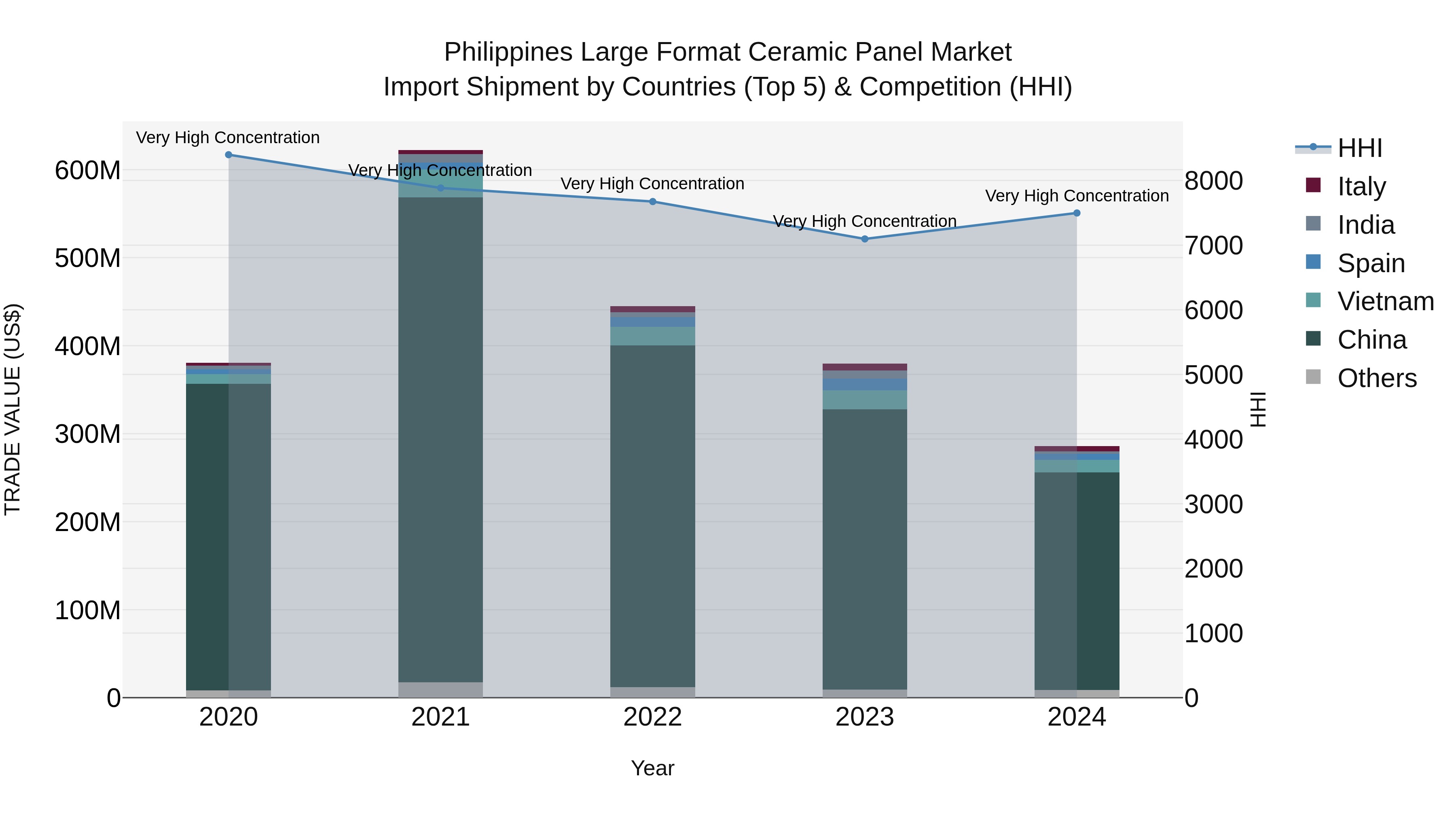Click 'Very High Concentration' label above 2020
1456x819 pixels.
pyautogui.click(x=228, y=138)
